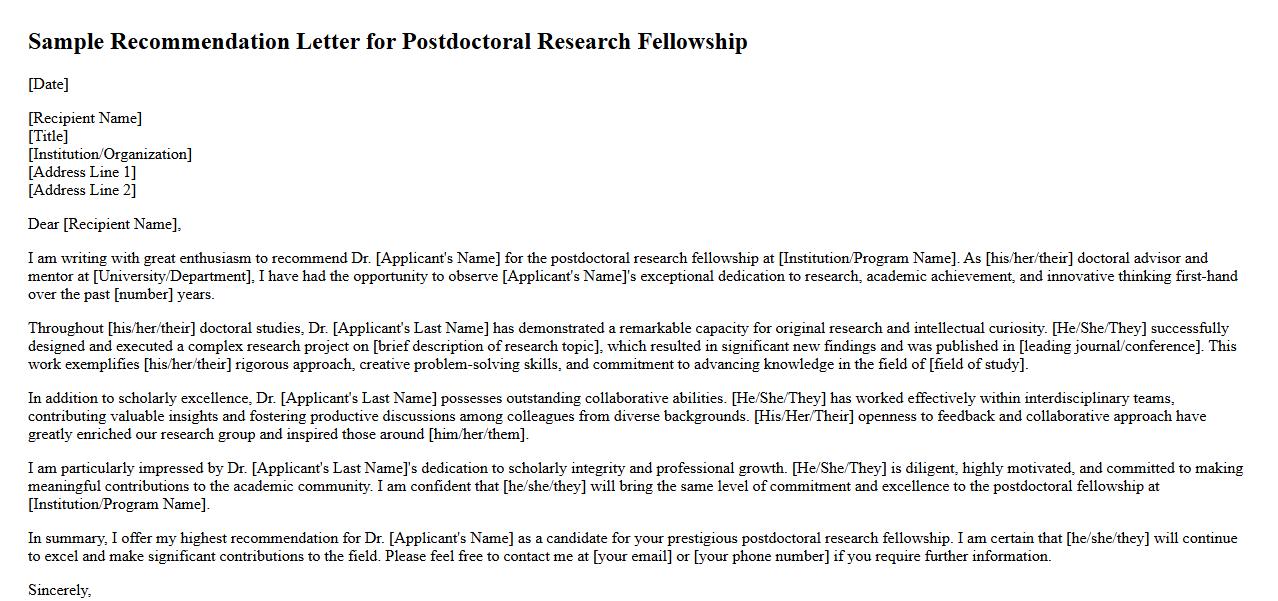The image size is (1278, 601).
Task: Click the words In summary
Action: [67, 538]
